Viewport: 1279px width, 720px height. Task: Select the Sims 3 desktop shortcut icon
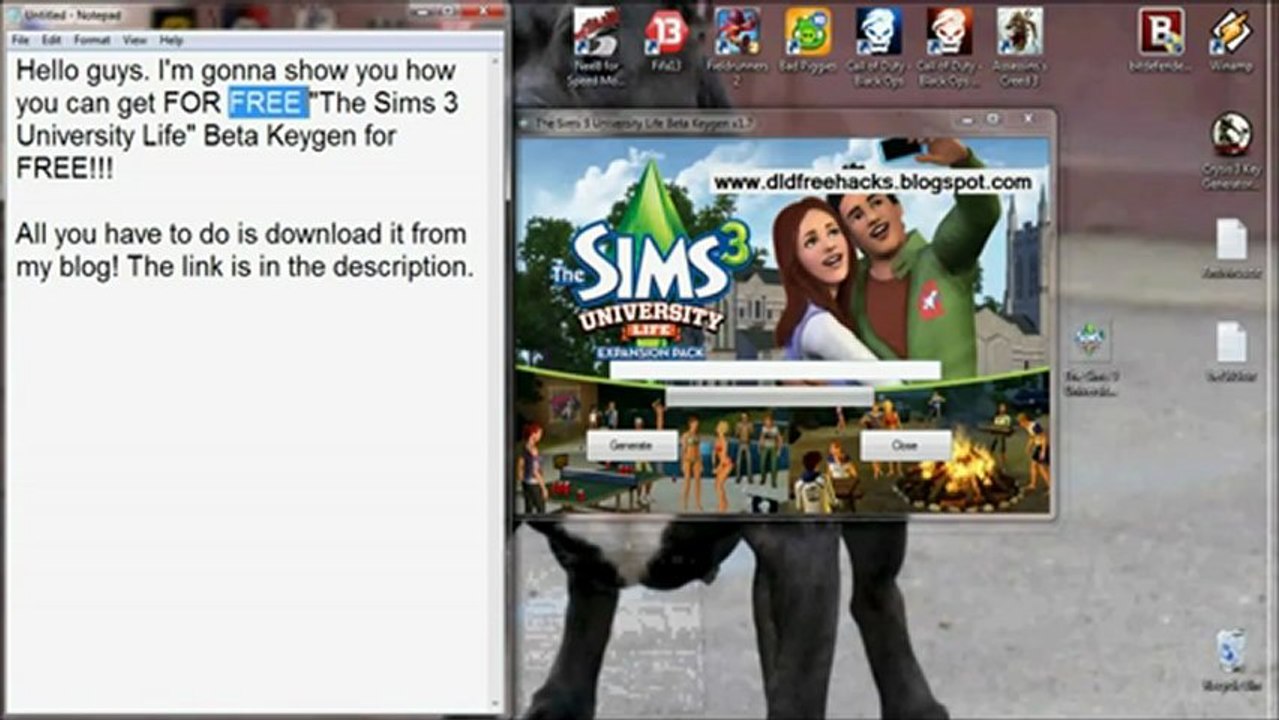click(x=1089, y=359)
